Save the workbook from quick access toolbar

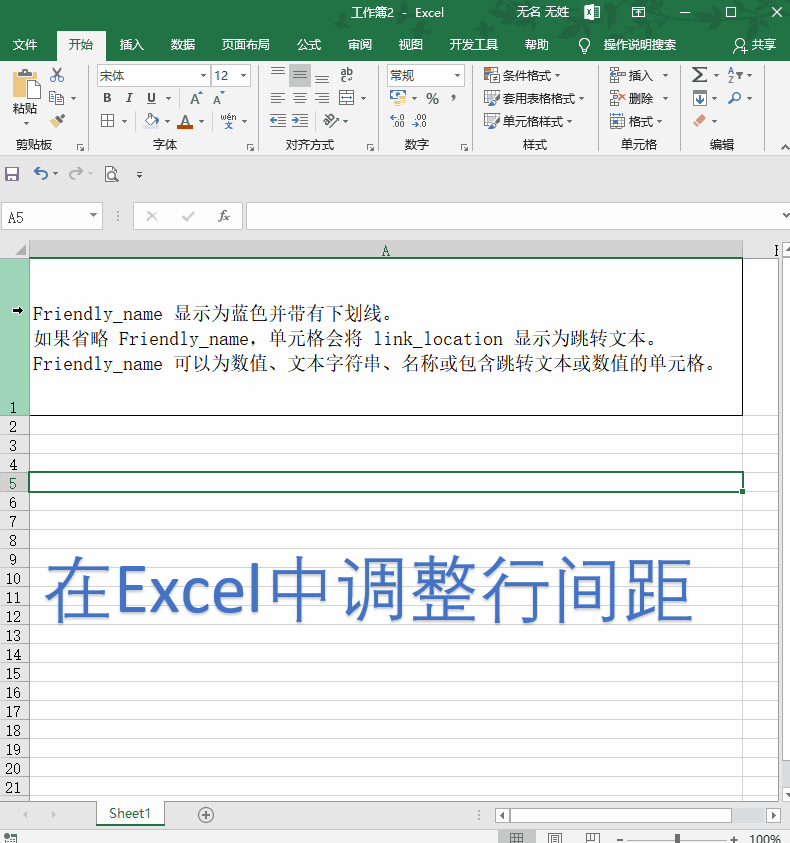click(x=12, y=174)
